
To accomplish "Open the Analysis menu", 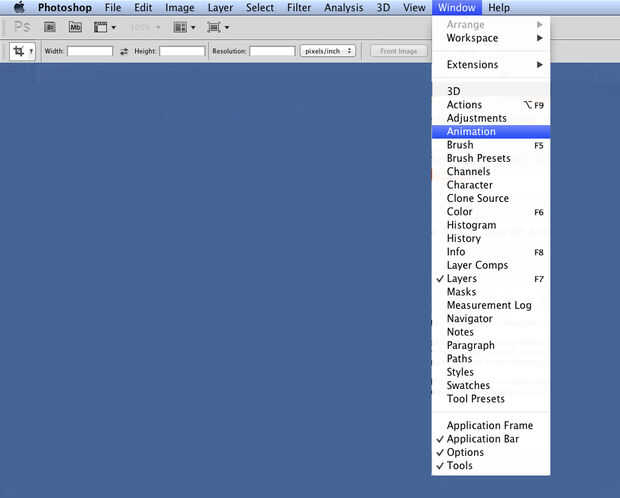I will [344, 8].
